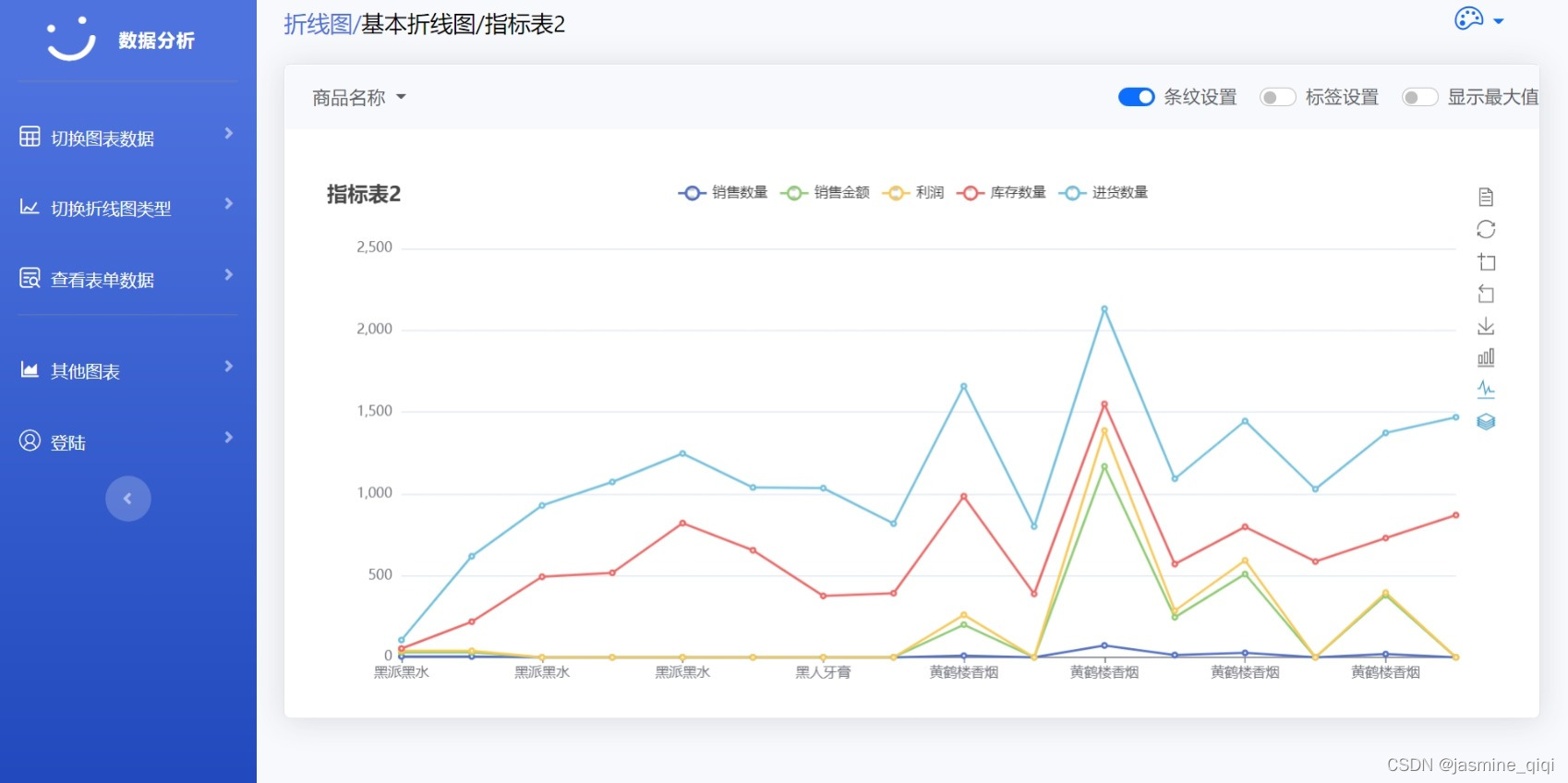Click the table grid icon beside 切换图表数据

pos(30,137)
